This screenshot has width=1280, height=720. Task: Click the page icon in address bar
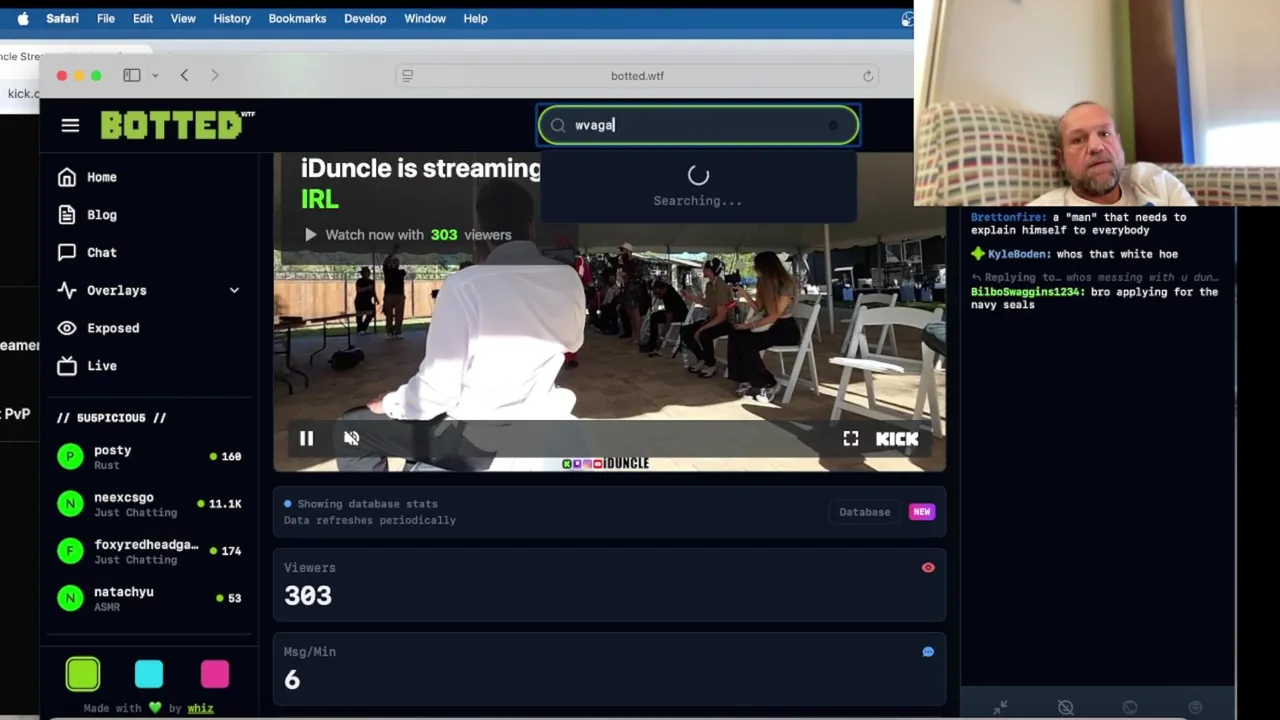[x=407, y=76]
